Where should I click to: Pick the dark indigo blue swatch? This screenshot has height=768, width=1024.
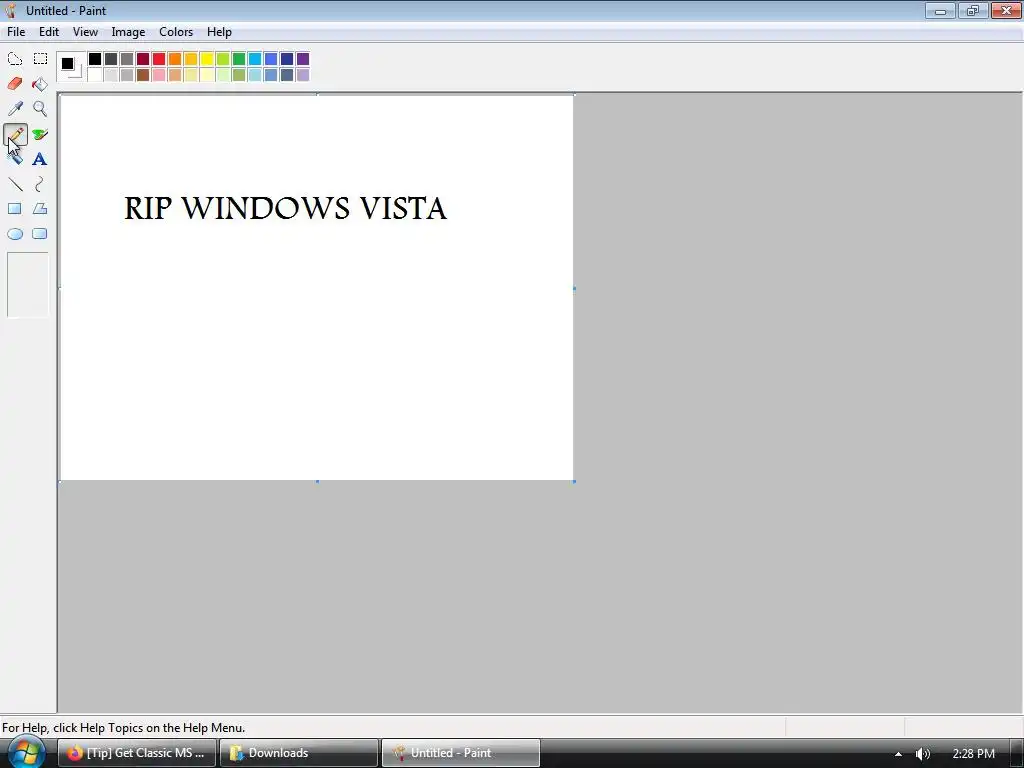tap(287, 59)
